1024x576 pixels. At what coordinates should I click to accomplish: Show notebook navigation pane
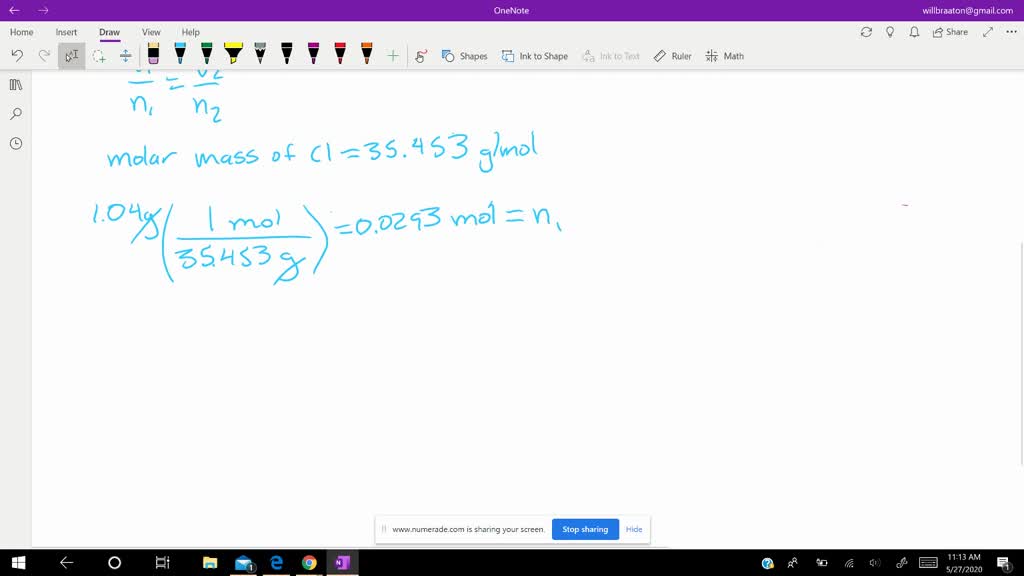16,85
